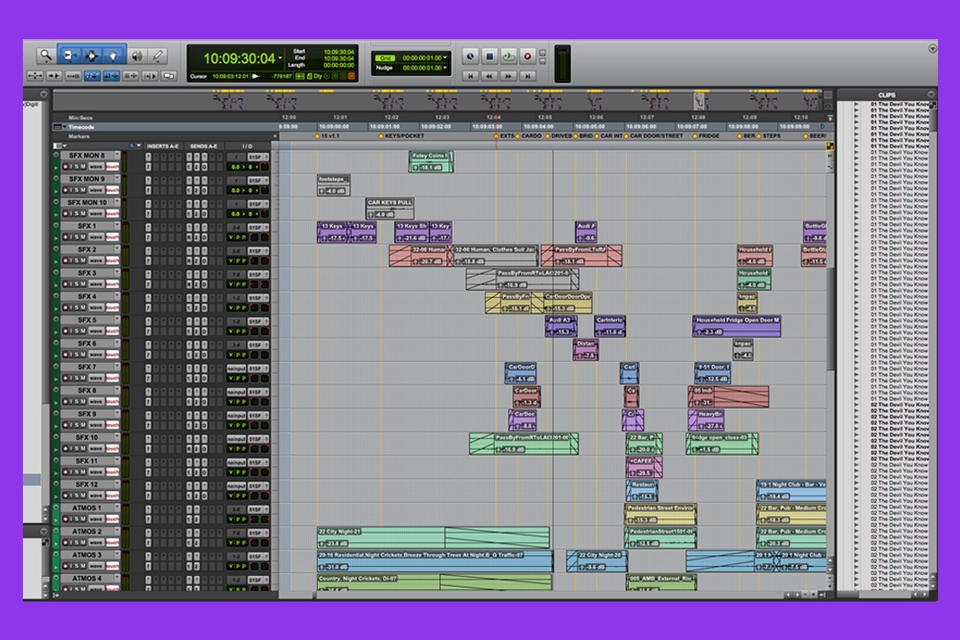960x640 pixels.
Task: Select the Scrubber tool
Action: (136, 56)
